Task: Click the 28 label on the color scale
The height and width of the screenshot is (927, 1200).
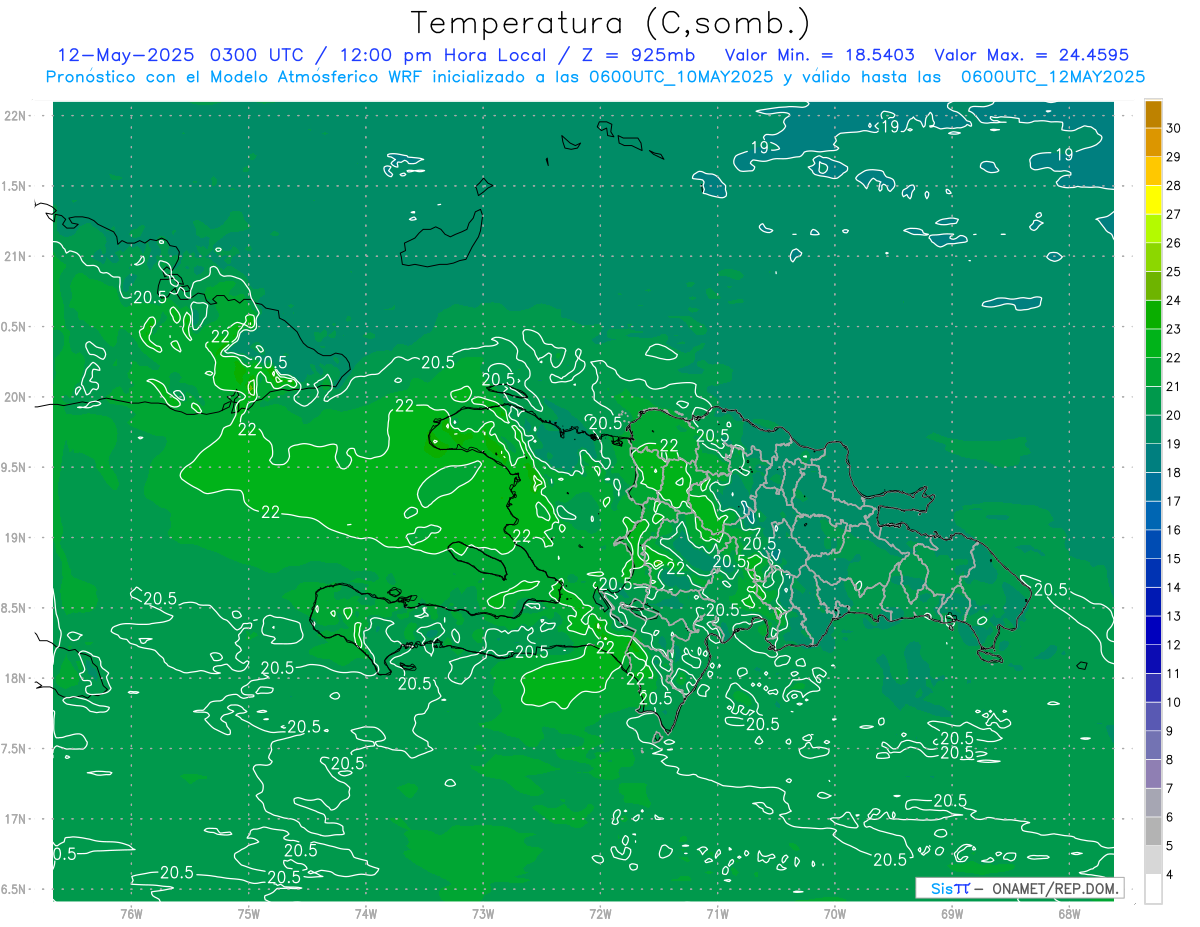Action: [1174, 186]
